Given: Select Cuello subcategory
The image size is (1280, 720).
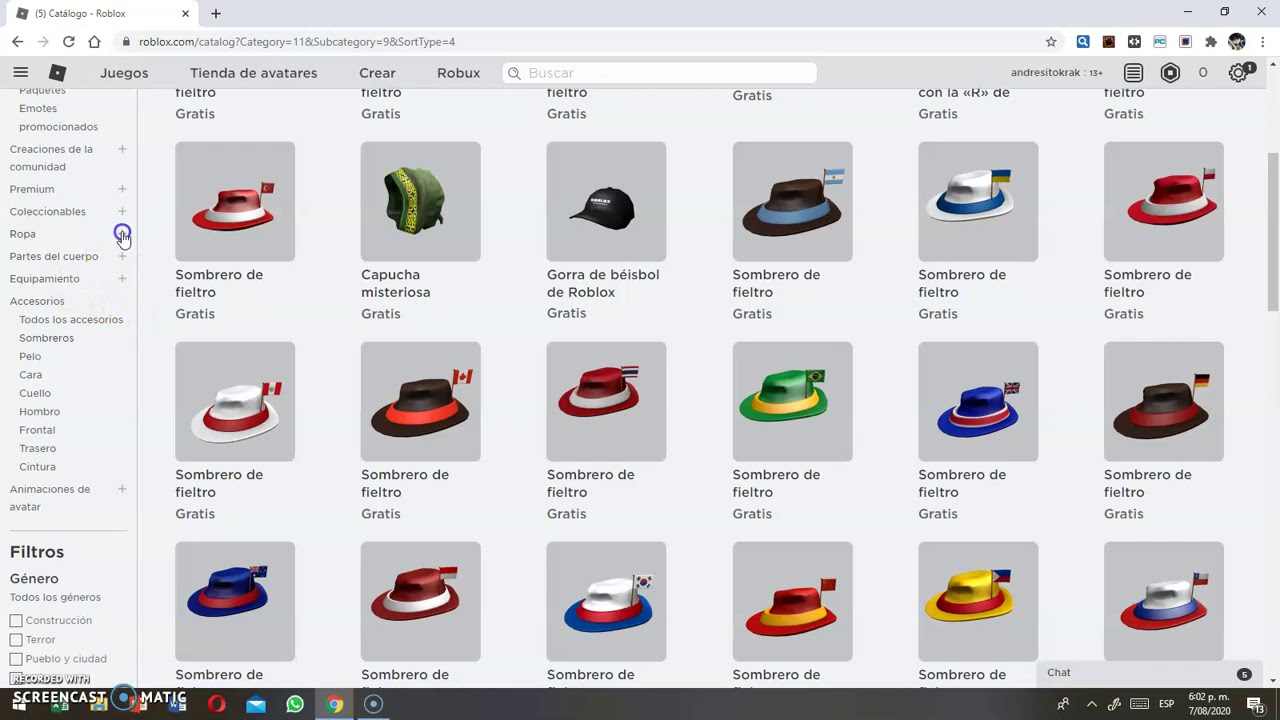Looking at the screenshot, I should pos(35,393).
